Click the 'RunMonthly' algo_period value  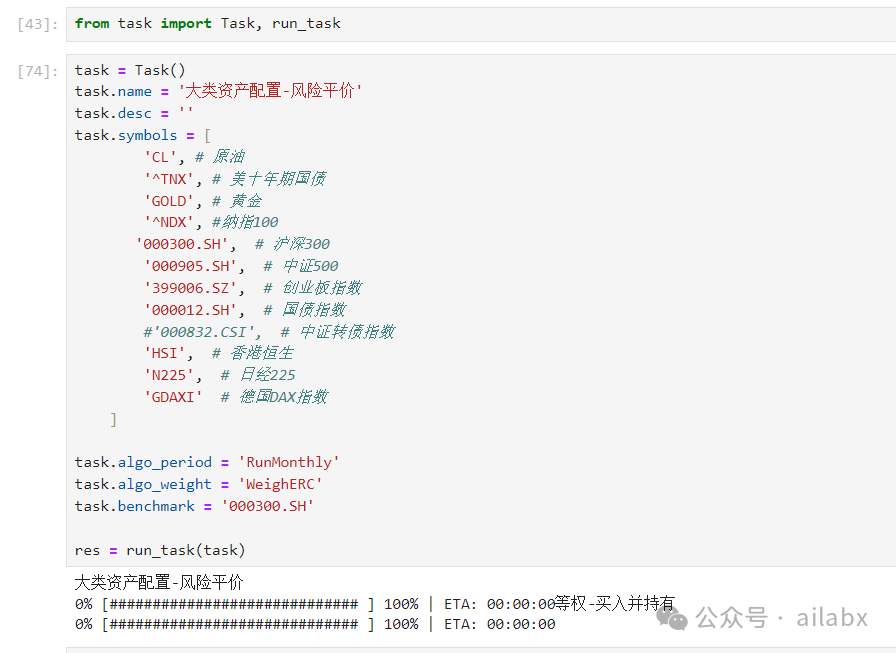pos(289,462)
